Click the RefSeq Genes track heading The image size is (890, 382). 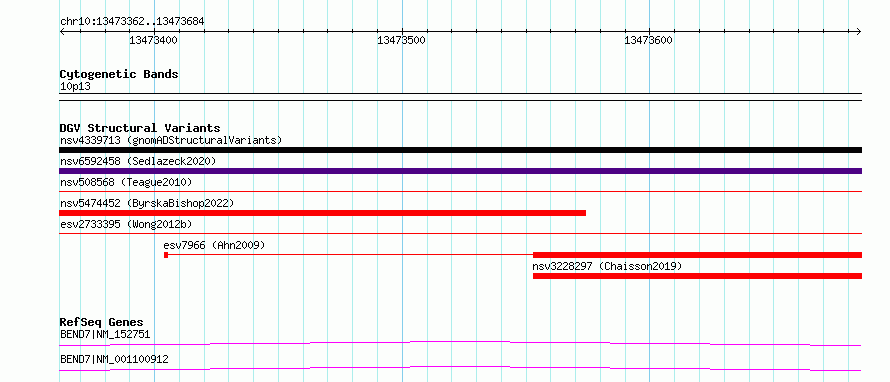click(x=102, y=322)
